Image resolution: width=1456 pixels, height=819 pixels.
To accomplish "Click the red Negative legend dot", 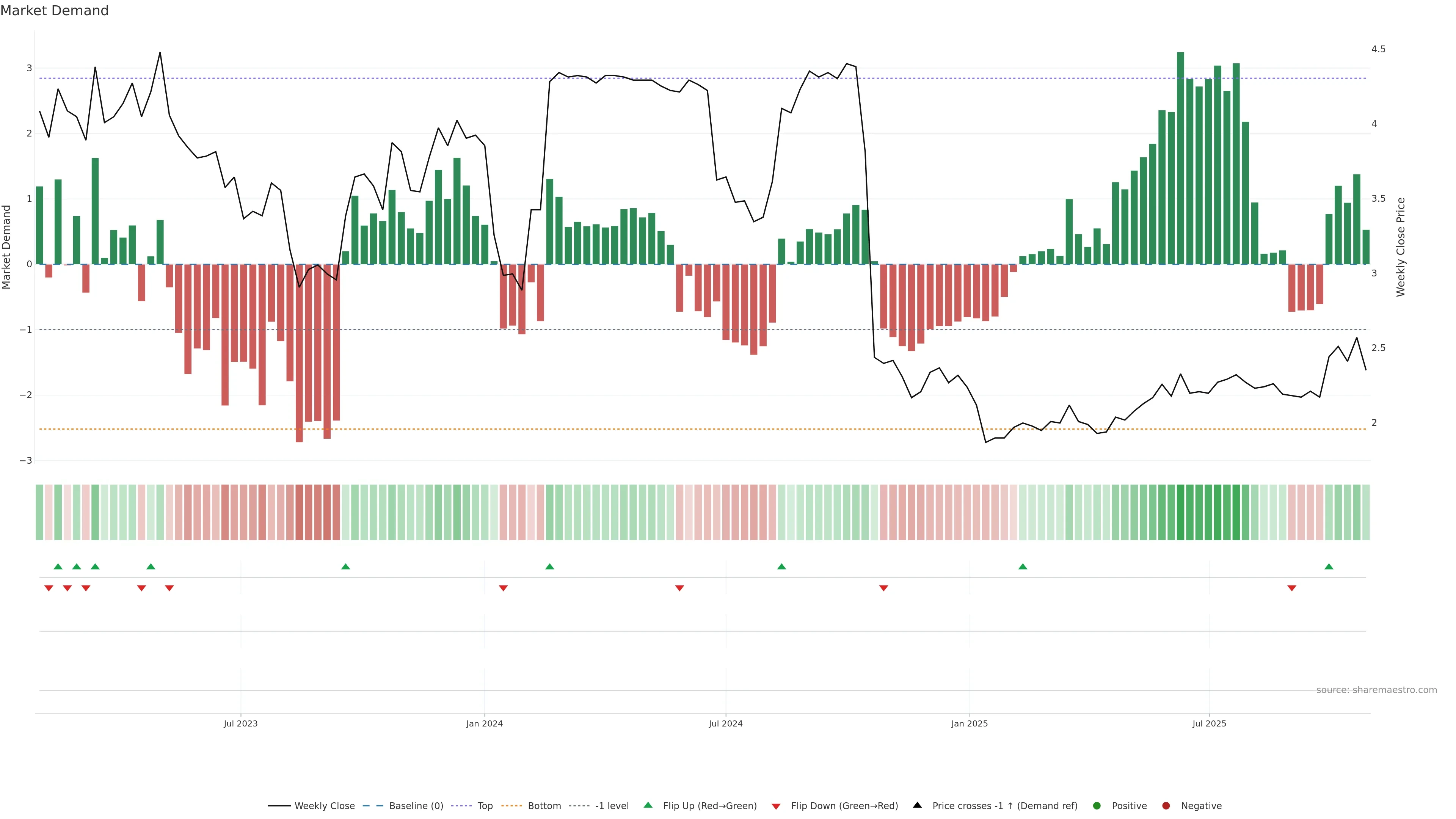I will 1166,806.
